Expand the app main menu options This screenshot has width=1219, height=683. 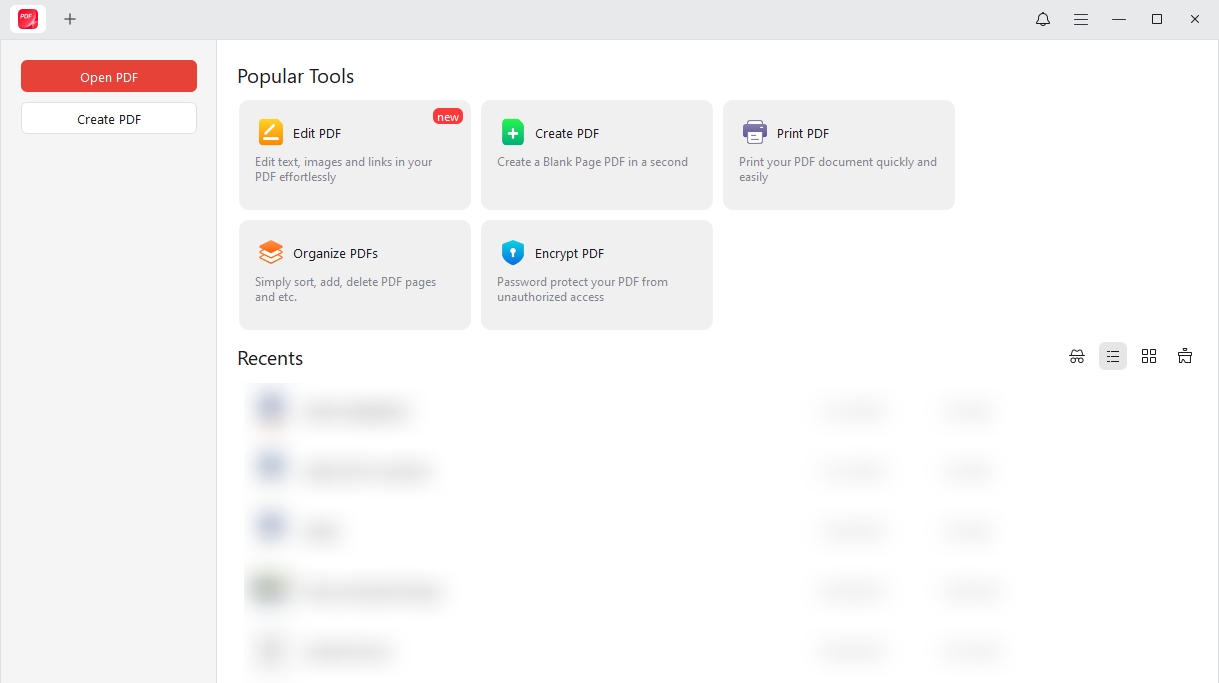[x=1081, y=19]
